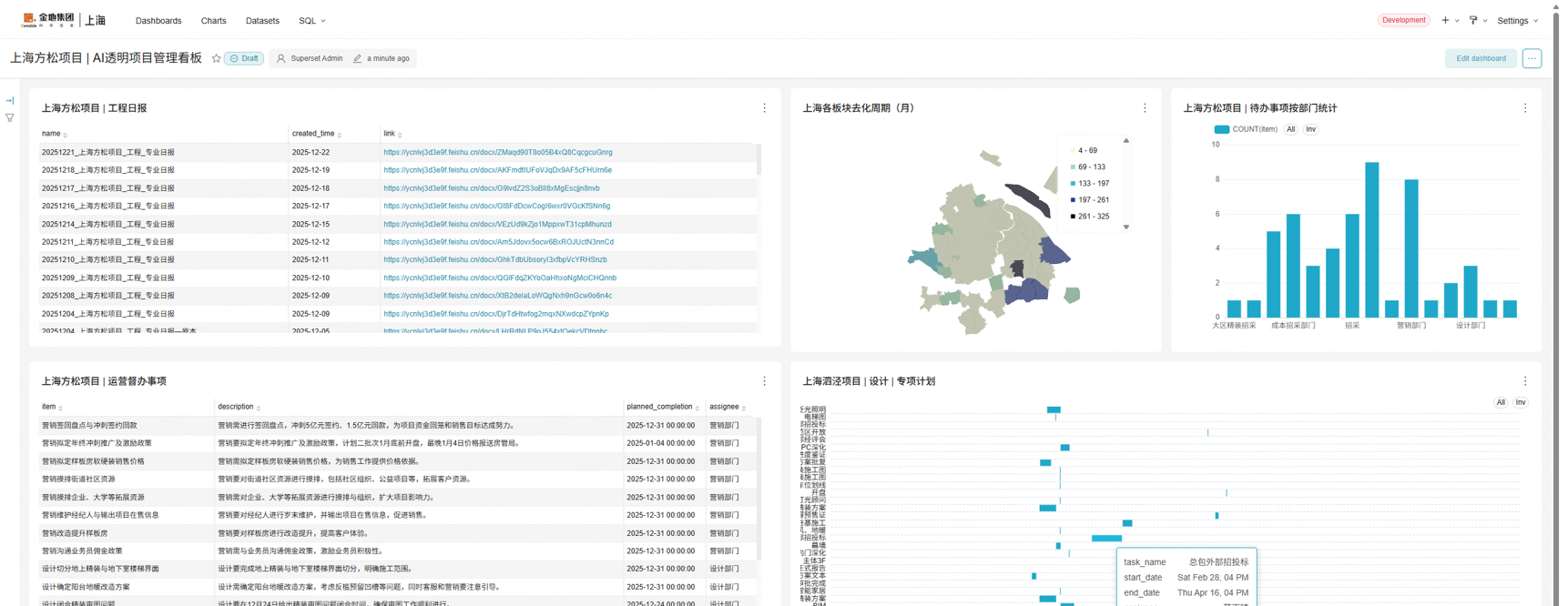This screenshot has height=606, width=1568.
Task: Click the filter funnel icon in the left sidebar
Action: [10, 118]
